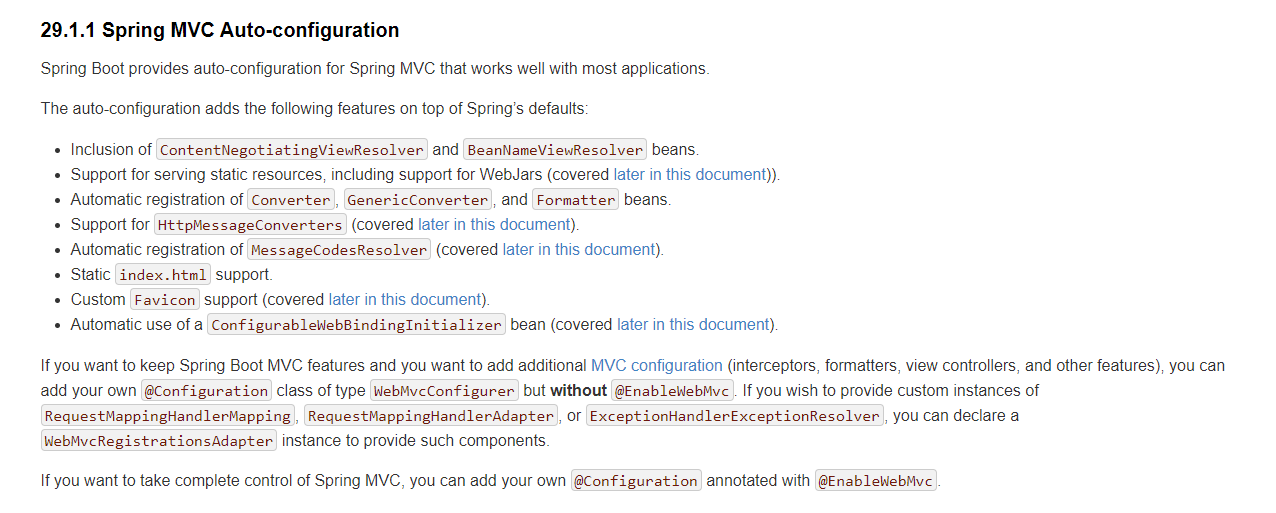
Task: Click the ExceptionHandlerExceptionResolver code term
Action: [735, 416]
